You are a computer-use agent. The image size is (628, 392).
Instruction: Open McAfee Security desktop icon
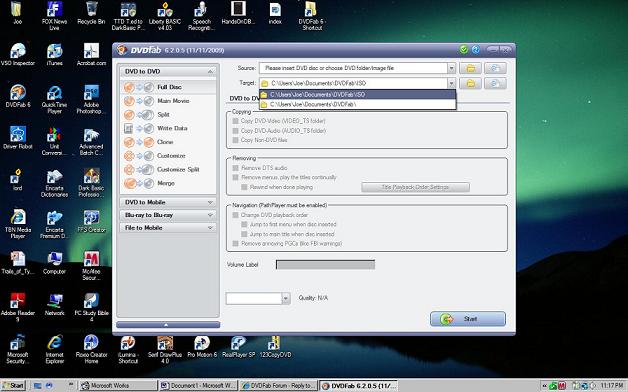(x=91, y=266)
